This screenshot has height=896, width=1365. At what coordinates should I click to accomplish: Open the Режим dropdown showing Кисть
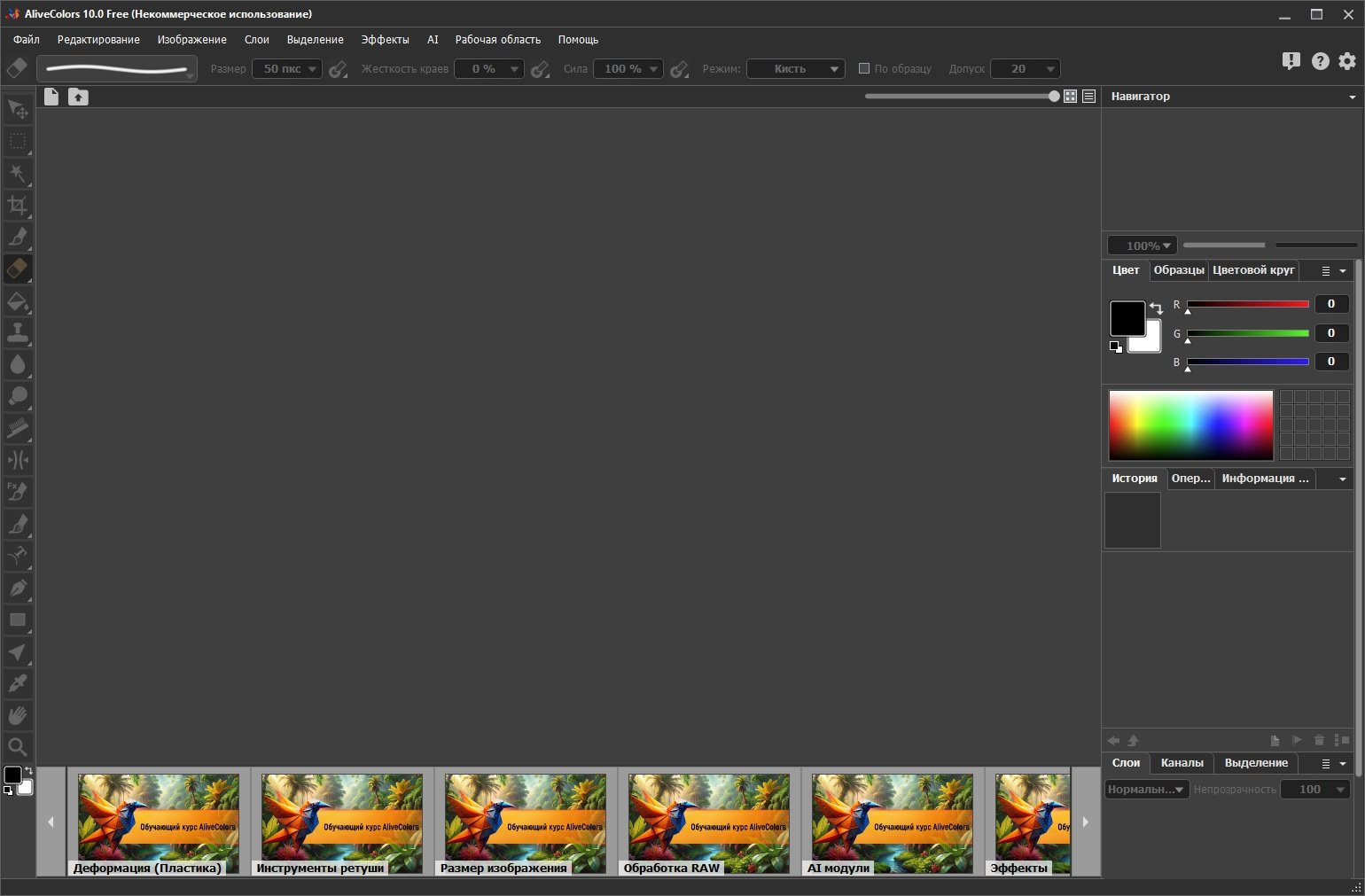795,69
